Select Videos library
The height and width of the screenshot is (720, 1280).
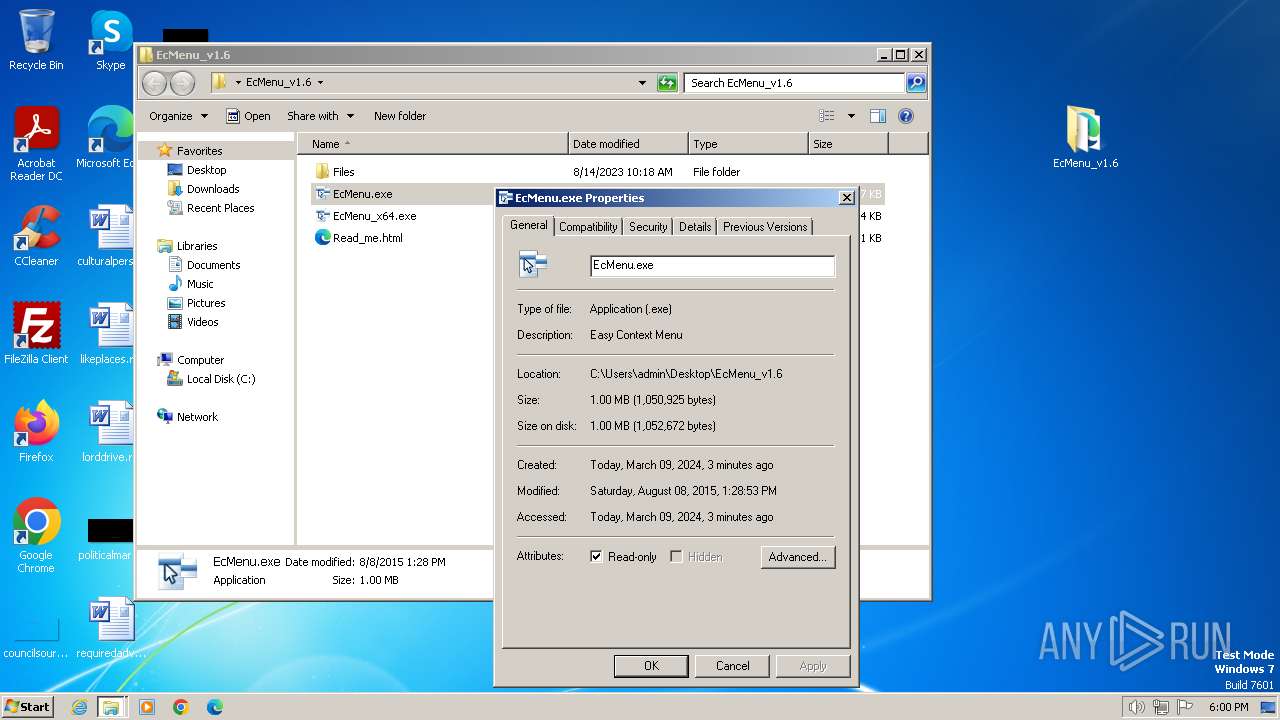[202, 322]
